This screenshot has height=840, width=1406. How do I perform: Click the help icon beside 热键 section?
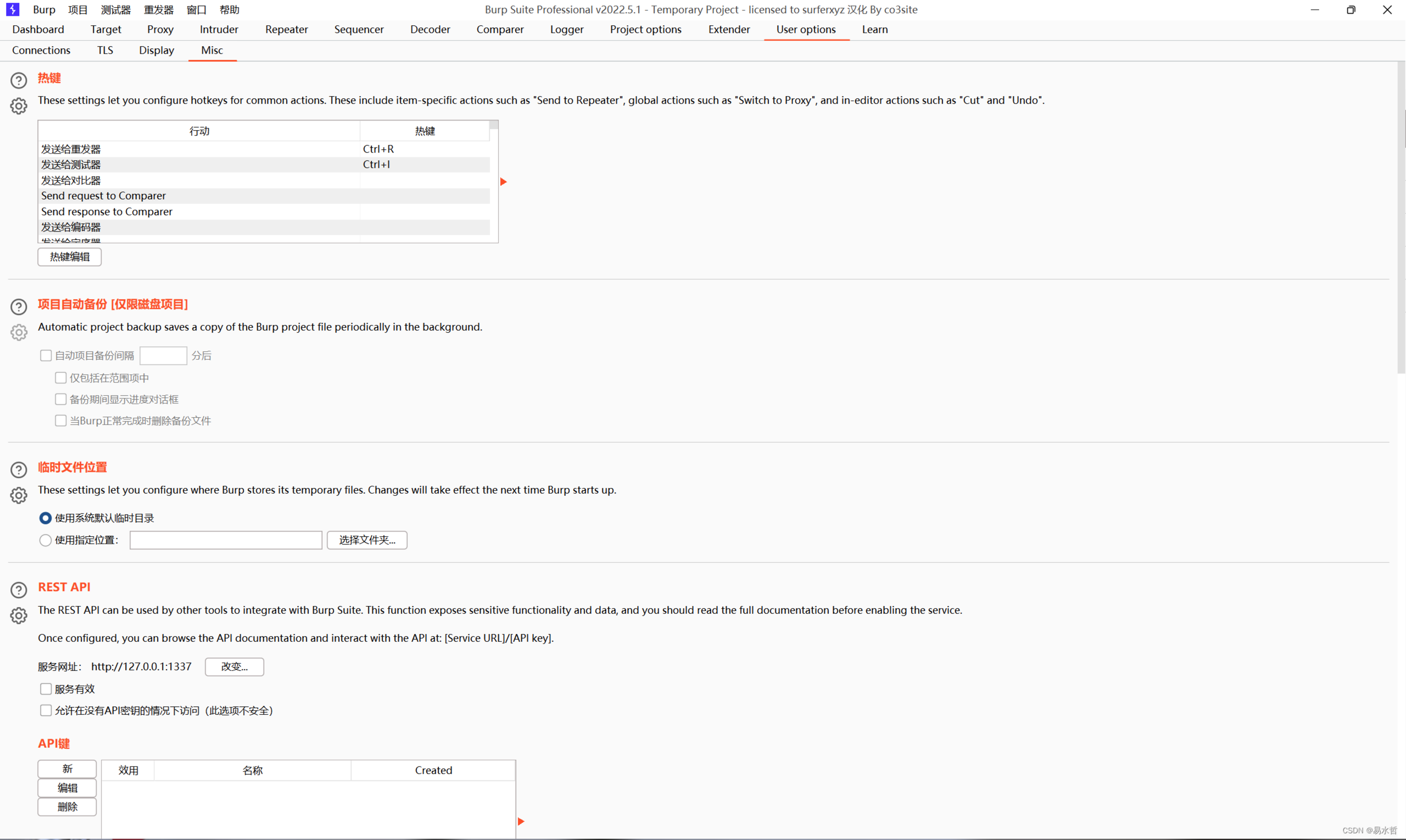pyautogui.click(x=19, y=80)
